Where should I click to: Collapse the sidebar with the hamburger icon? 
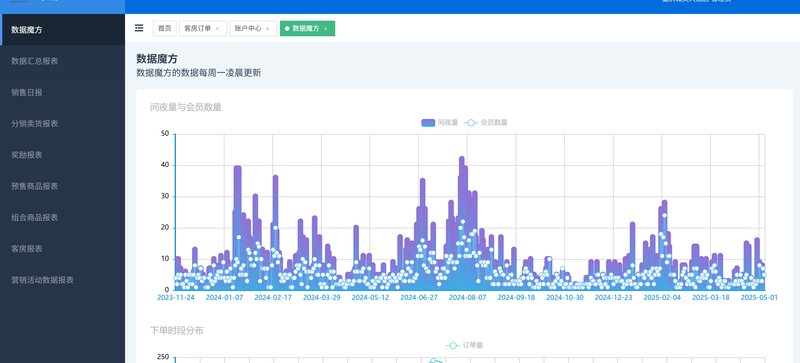pos(139,28)
